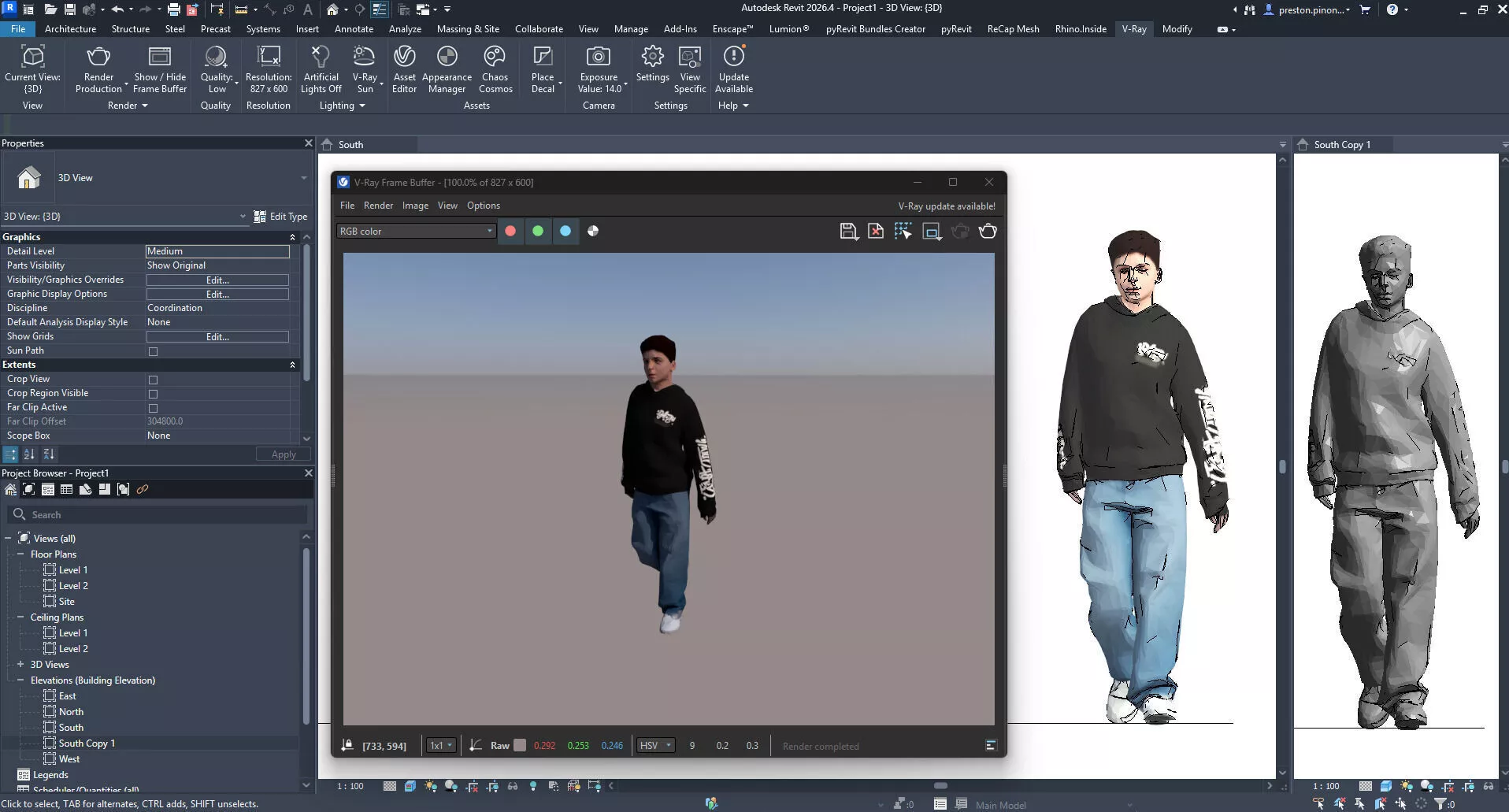This screenshot has width=1509, height=812.
Task: Open V-Ray Settings gear icon
Action: click(652, 57)
